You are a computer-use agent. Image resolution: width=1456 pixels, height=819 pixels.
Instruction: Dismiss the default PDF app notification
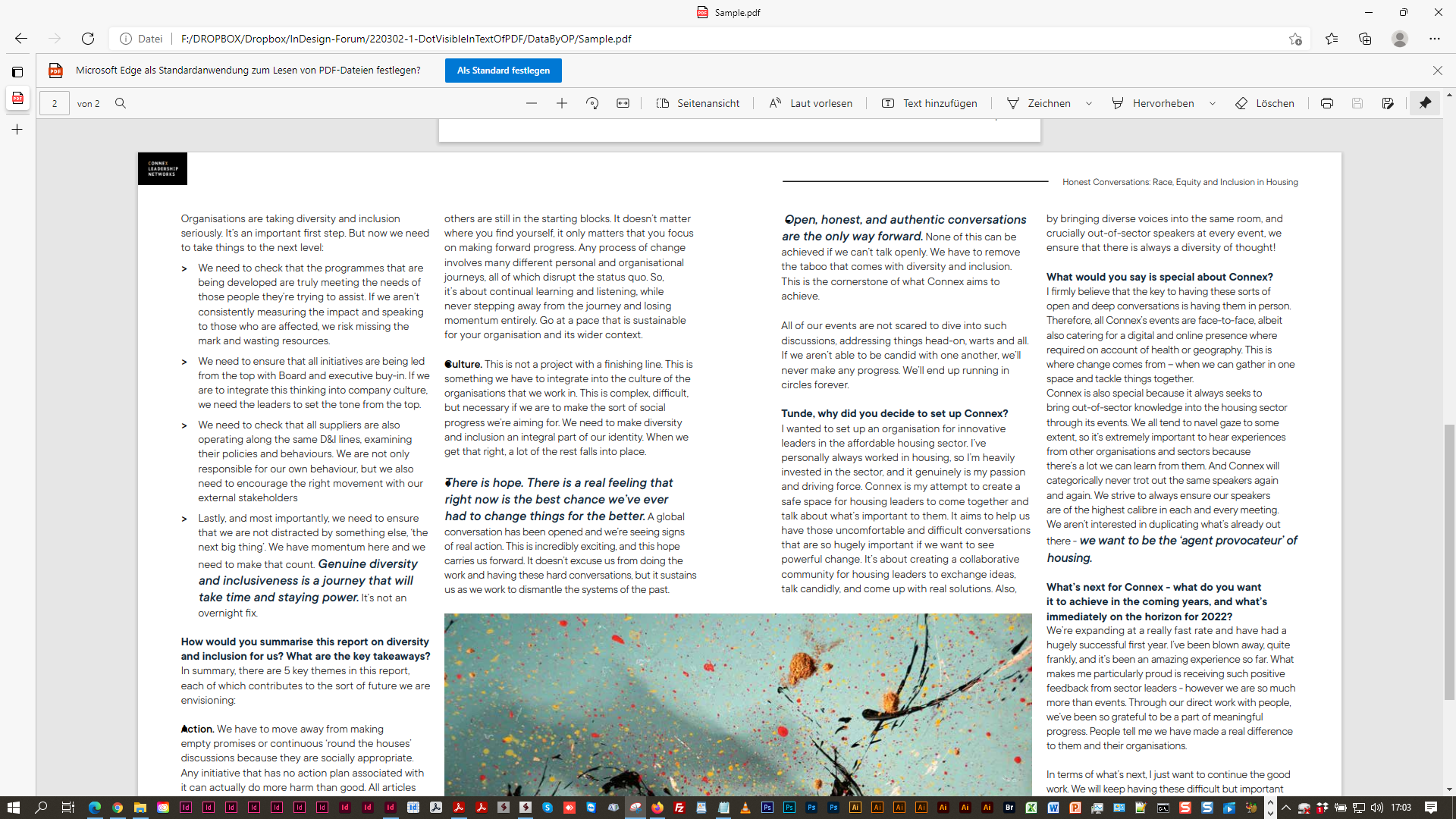coord(1437,70)
